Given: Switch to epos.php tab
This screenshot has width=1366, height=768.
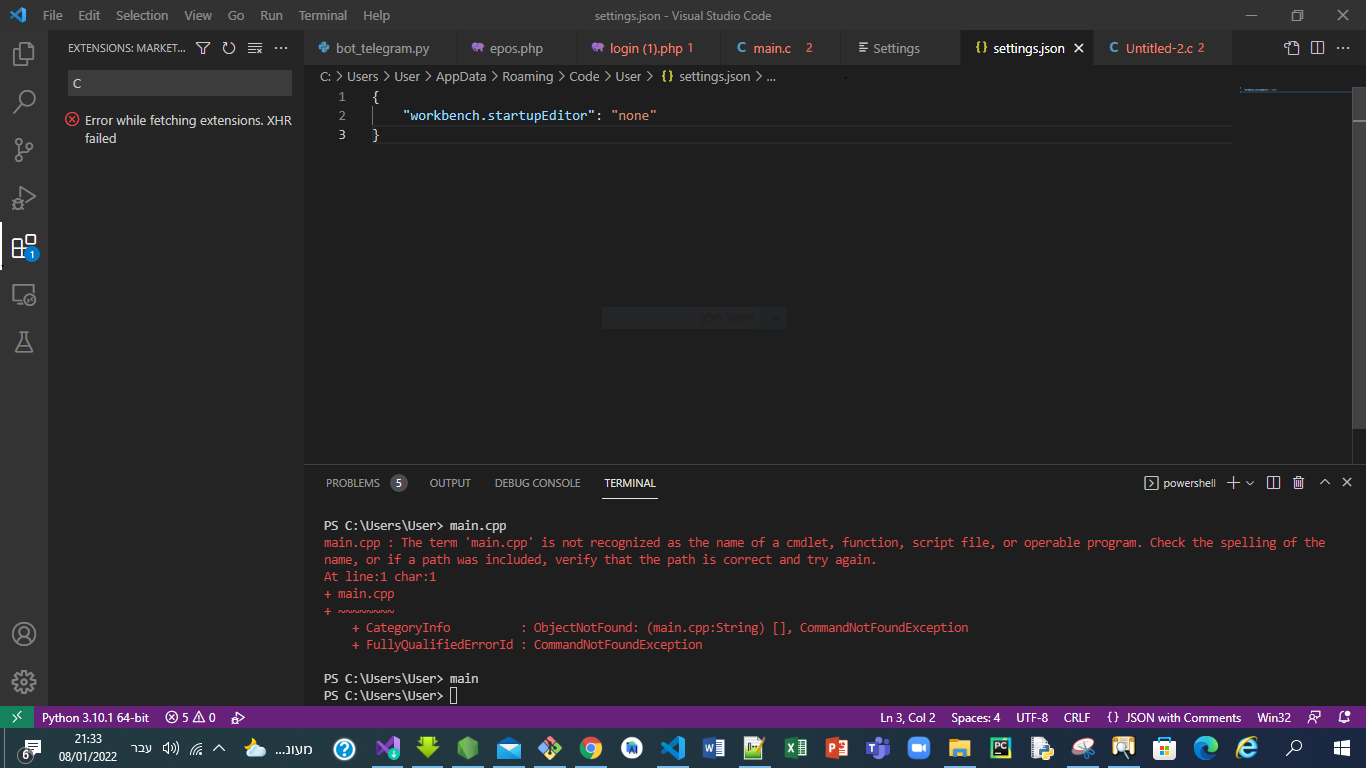Looking at the screenshot, I should 517,48.
